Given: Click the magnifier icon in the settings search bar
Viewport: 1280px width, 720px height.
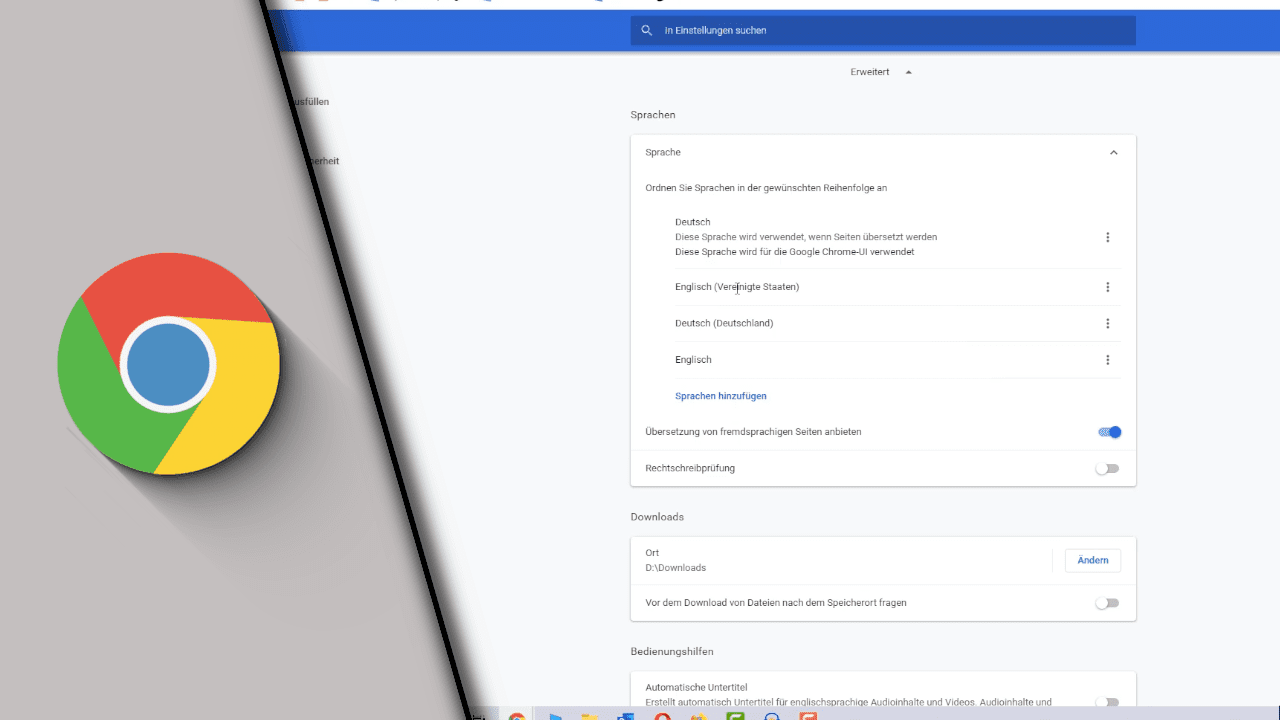Looking at the screenshot, I should [x=647, y=30].
